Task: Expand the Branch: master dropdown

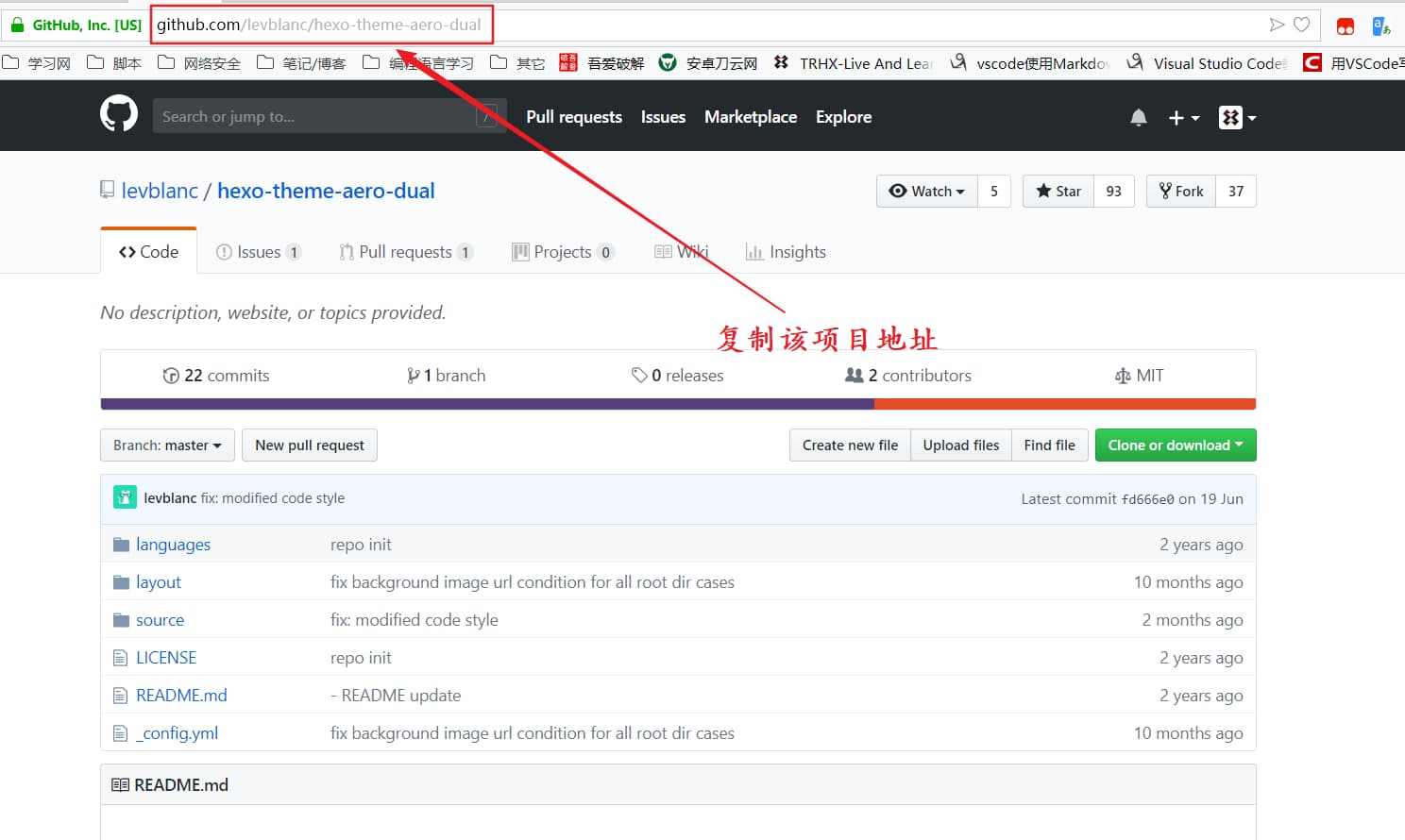Action: tap(167, 445)
